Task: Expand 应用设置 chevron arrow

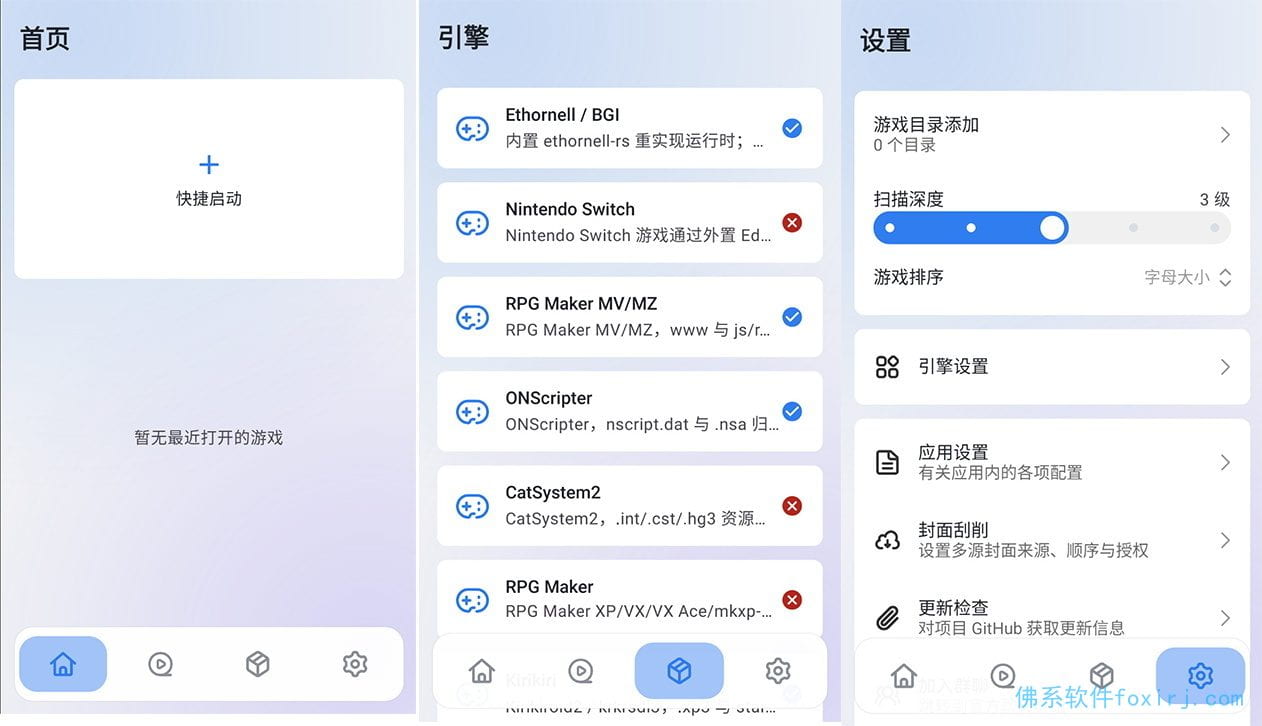Action: [x=1225, y=462]
